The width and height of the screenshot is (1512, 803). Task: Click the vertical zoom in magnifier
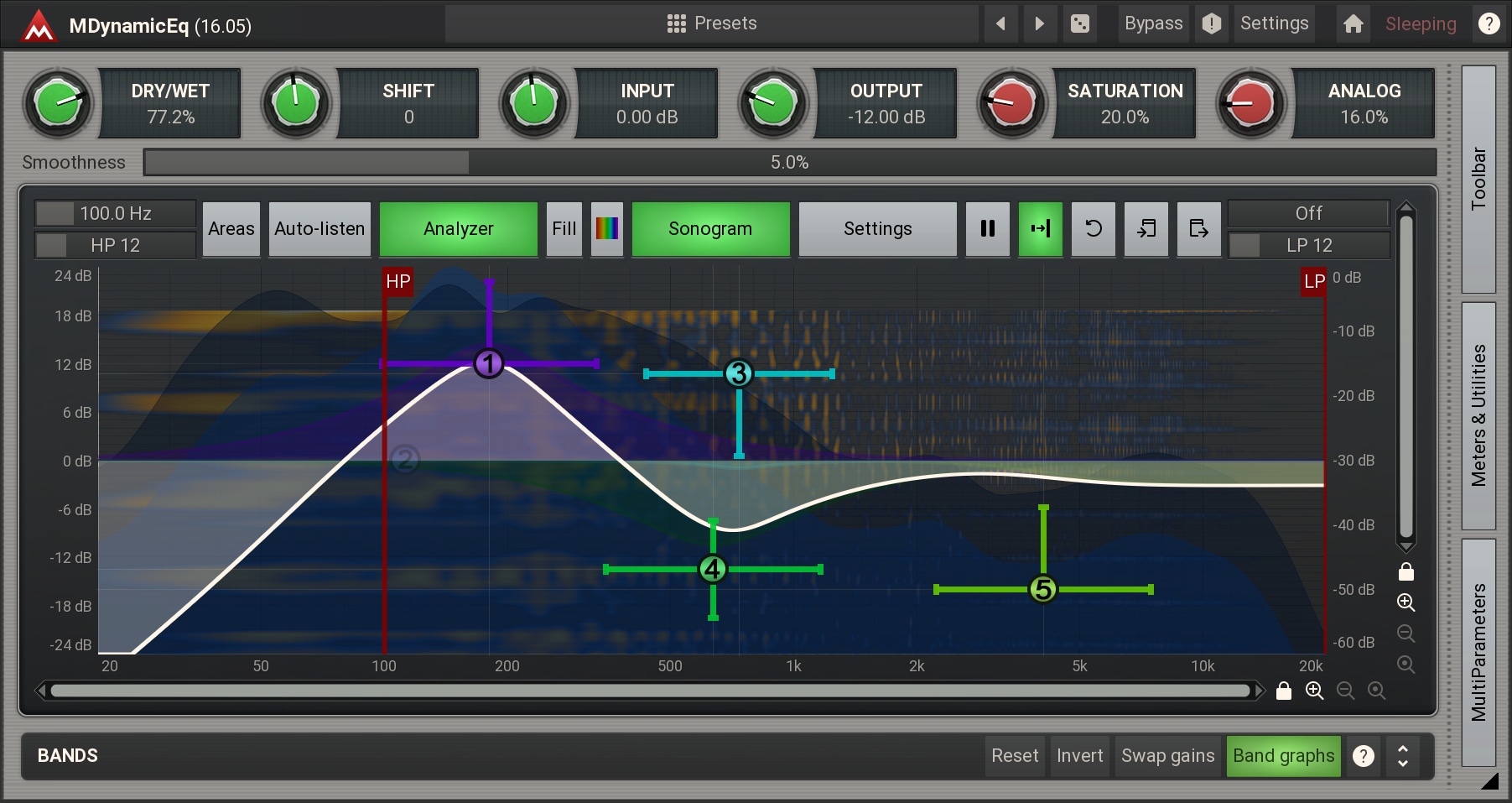click(x=1406, y=602)
